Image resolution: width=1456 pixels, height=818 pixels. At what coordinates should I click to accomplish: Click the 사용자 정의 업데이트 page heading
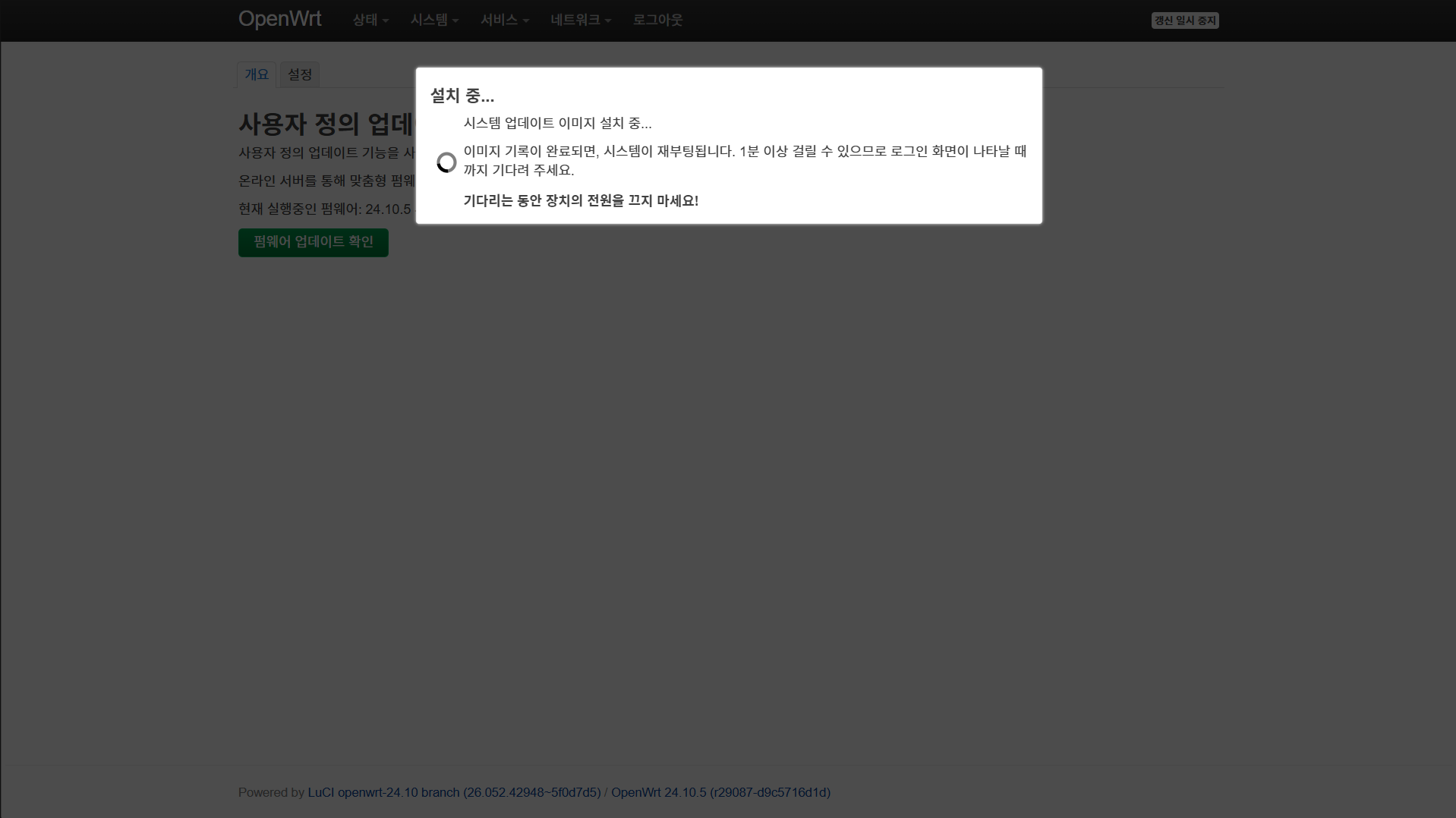click(x=325, y=124)
